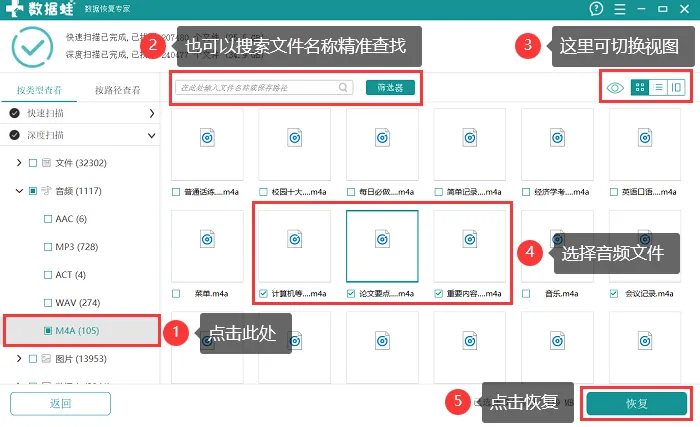This screenshot has width=700, height=427.
Task: Click the help question mark icon
Action: [597, 9]
